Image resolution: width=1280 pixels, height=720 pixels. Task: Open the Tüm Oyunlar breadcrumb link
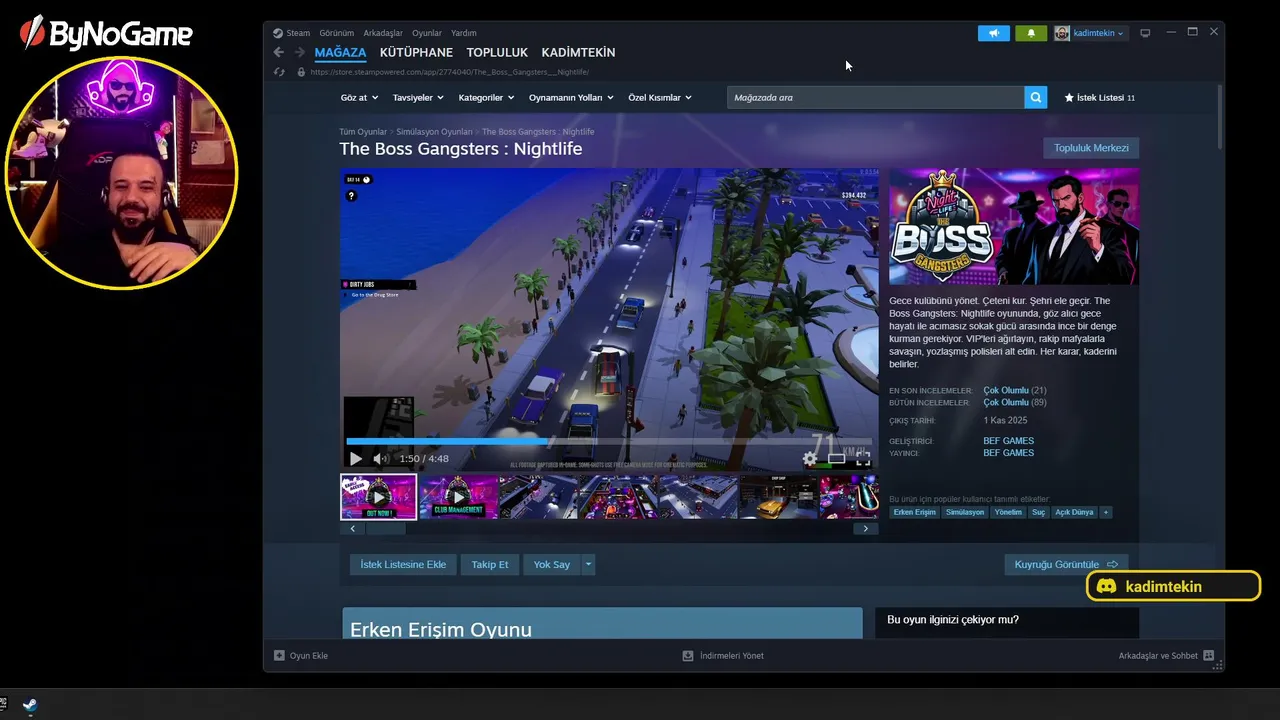point(363,132)
